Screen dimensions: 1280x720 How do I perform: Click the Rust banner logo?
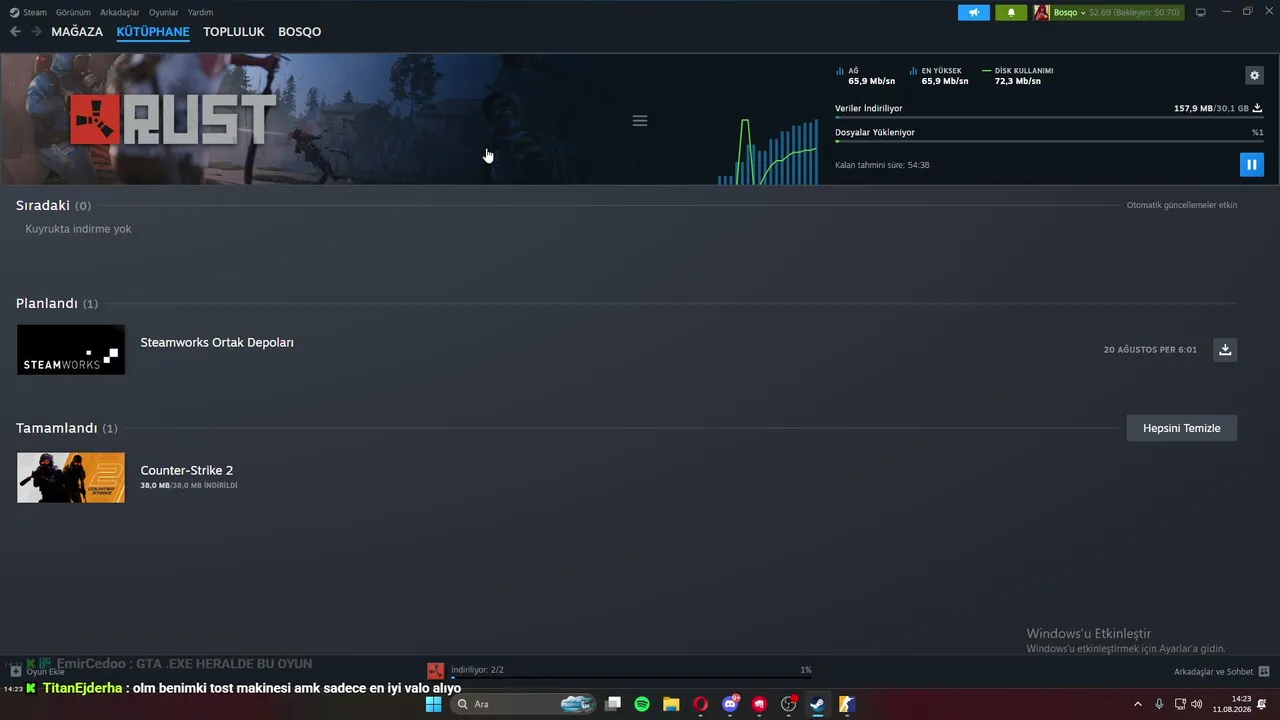[x=173, y=120]
